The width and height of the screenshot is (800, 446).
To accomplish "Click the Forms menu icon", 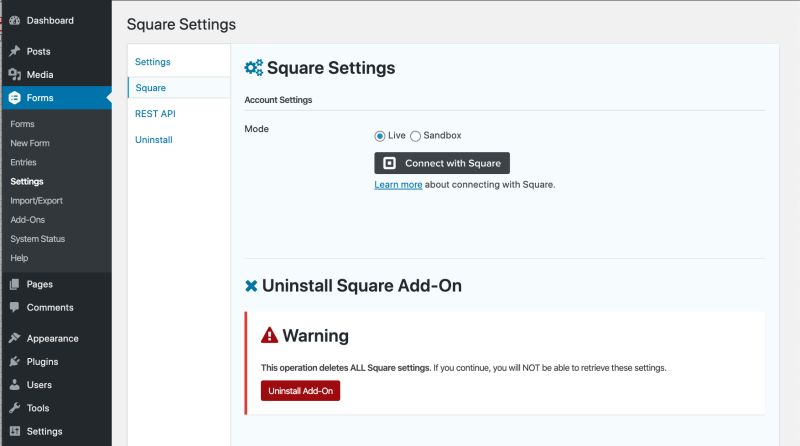I will [15, 97].
